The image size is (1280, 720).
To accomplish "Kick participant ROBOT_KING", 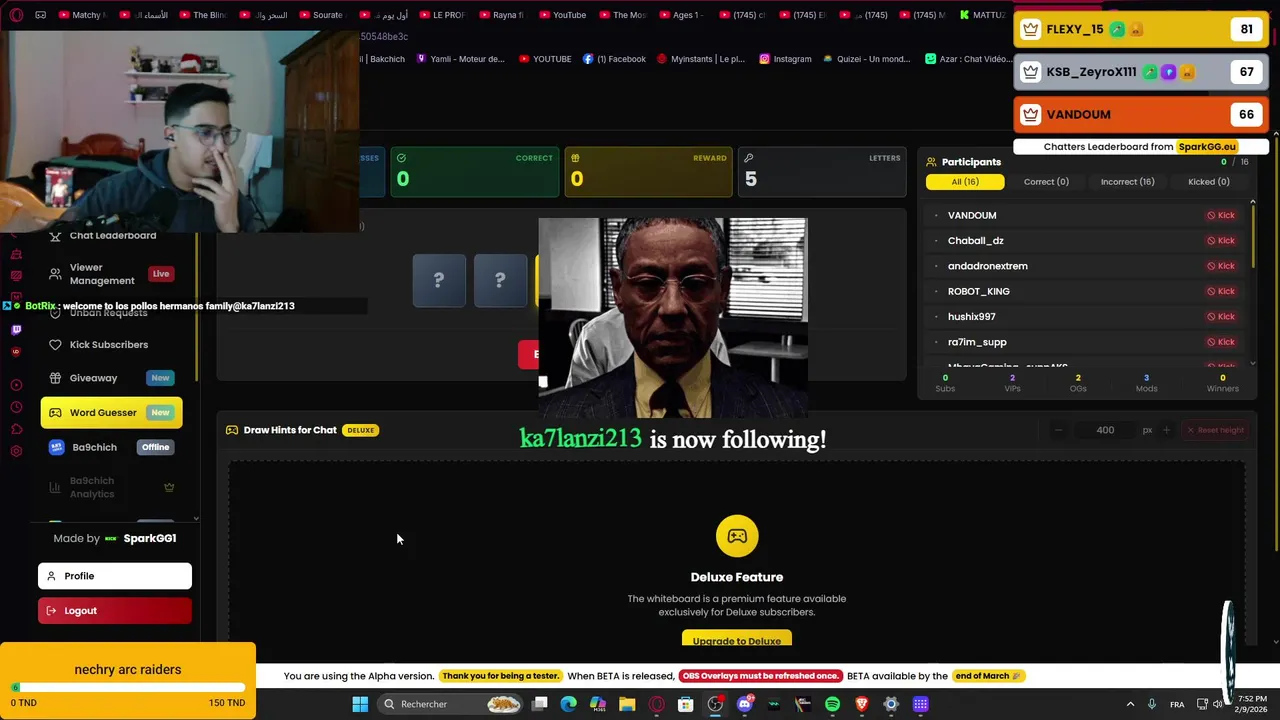I will (1220, 291).
